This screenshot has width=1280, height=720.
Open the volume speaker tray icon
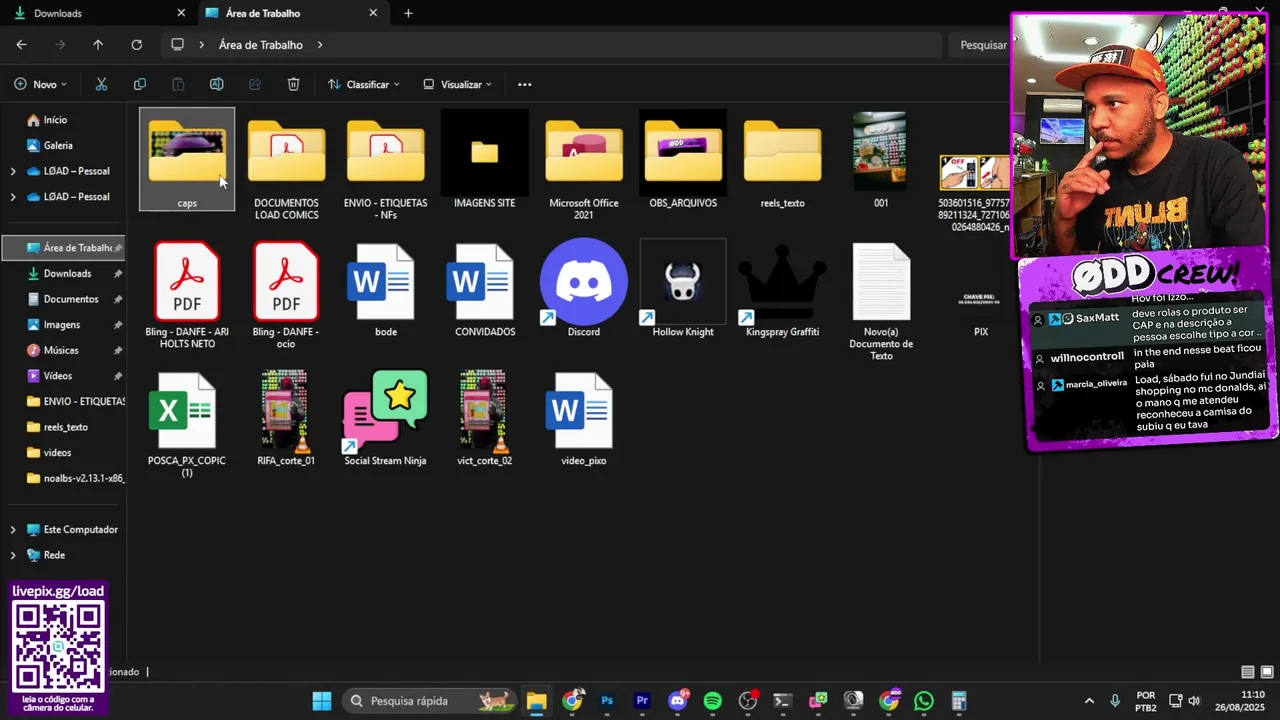pos(1194,701)
